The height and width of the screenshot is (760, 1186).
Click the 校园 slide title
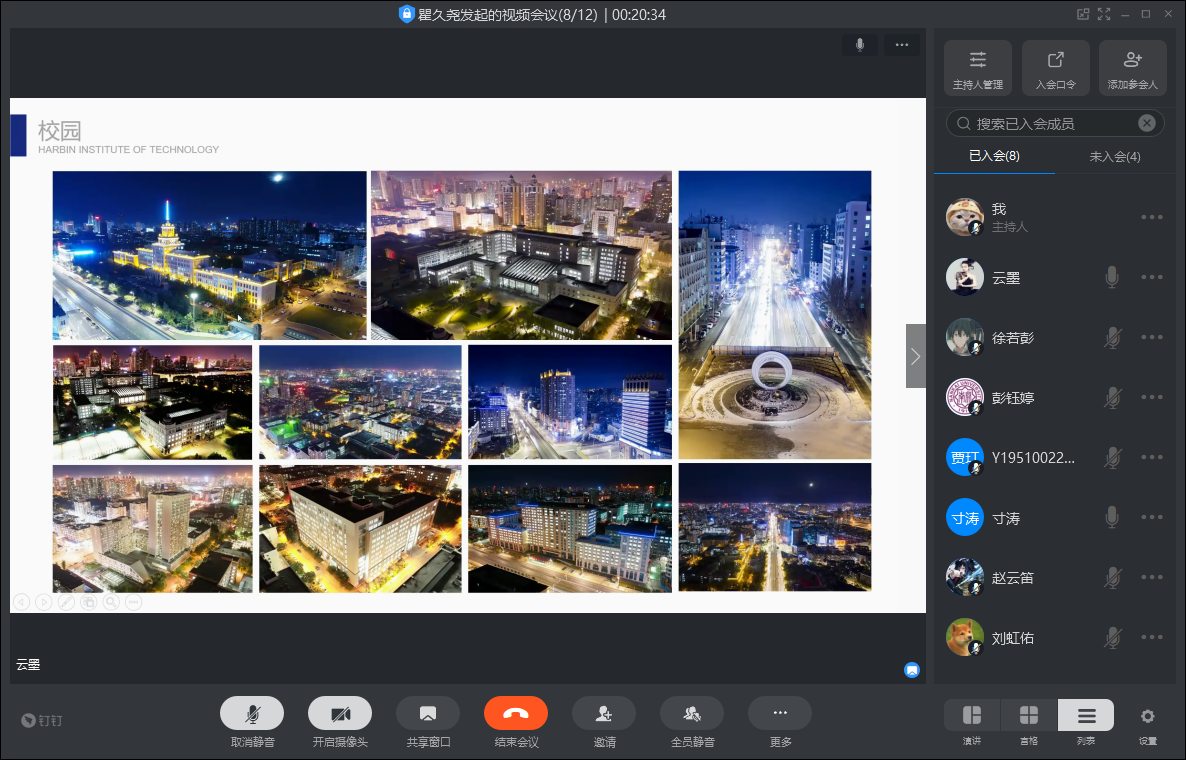click(x=60, y=131)
